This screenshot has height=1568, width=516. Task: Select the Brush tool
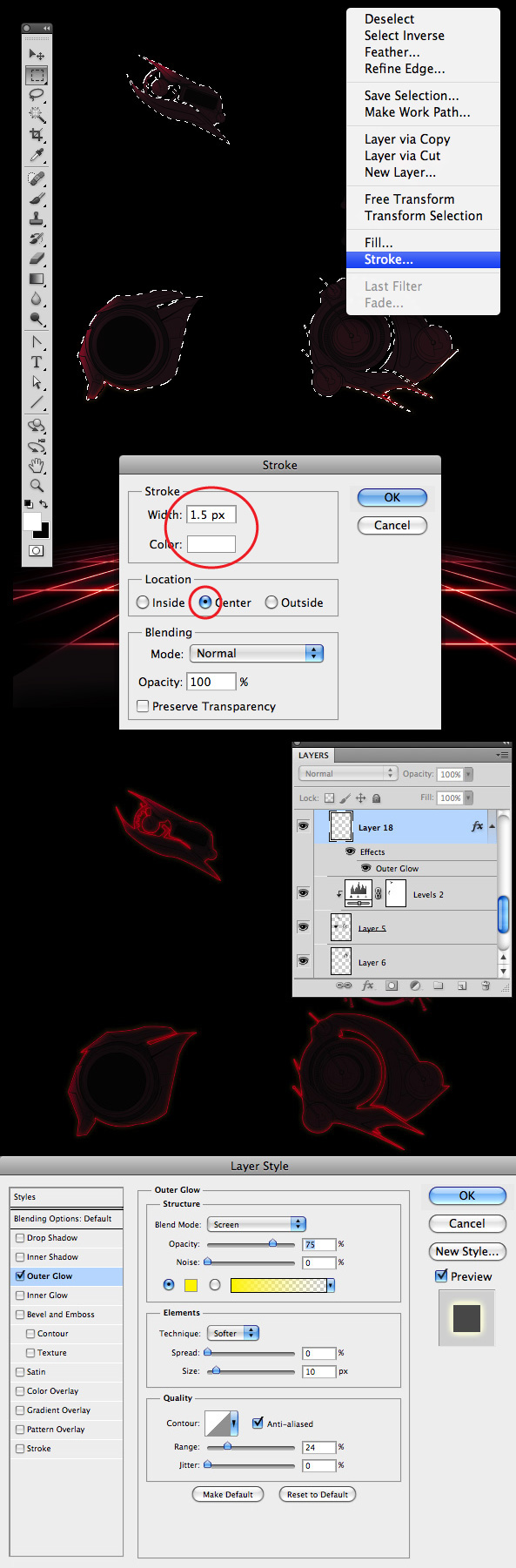coord(37,199)
